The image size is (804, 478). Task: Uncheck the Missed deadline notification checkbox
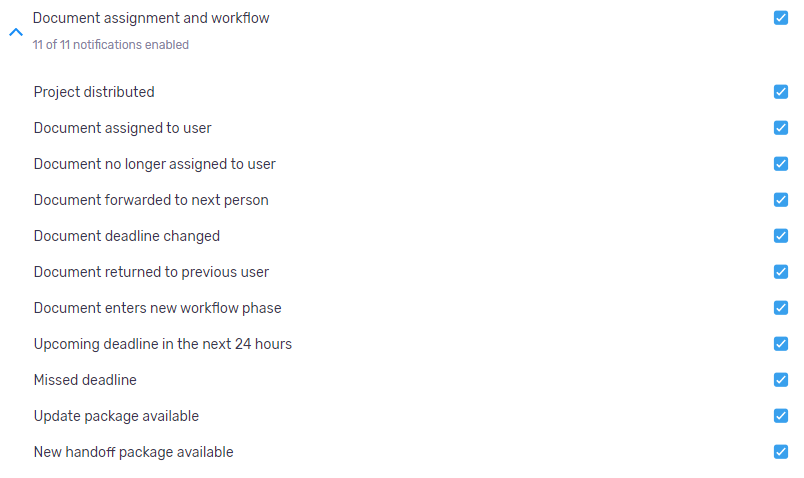(x=781, y=380)
